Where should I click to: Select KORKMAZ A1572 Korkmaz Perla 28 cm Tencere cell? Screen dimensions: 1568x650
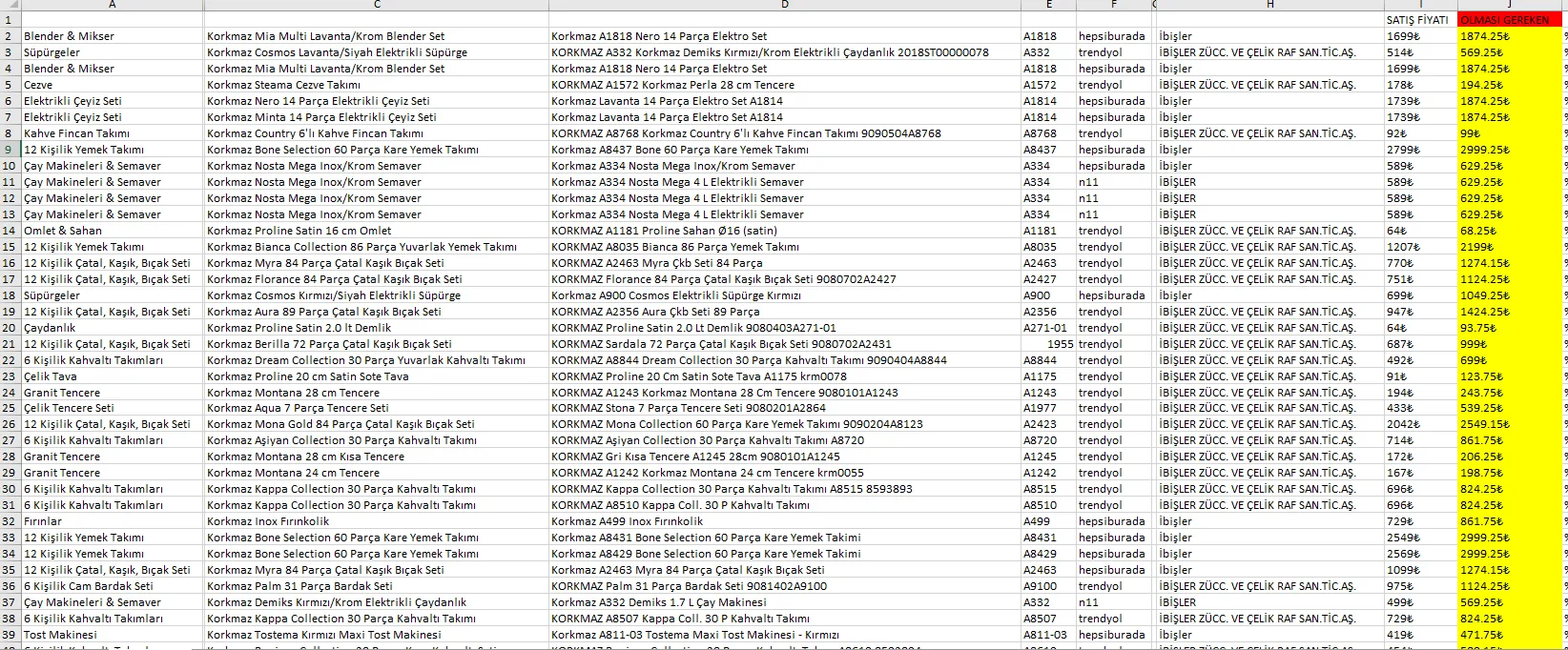[x=785, y=85]
